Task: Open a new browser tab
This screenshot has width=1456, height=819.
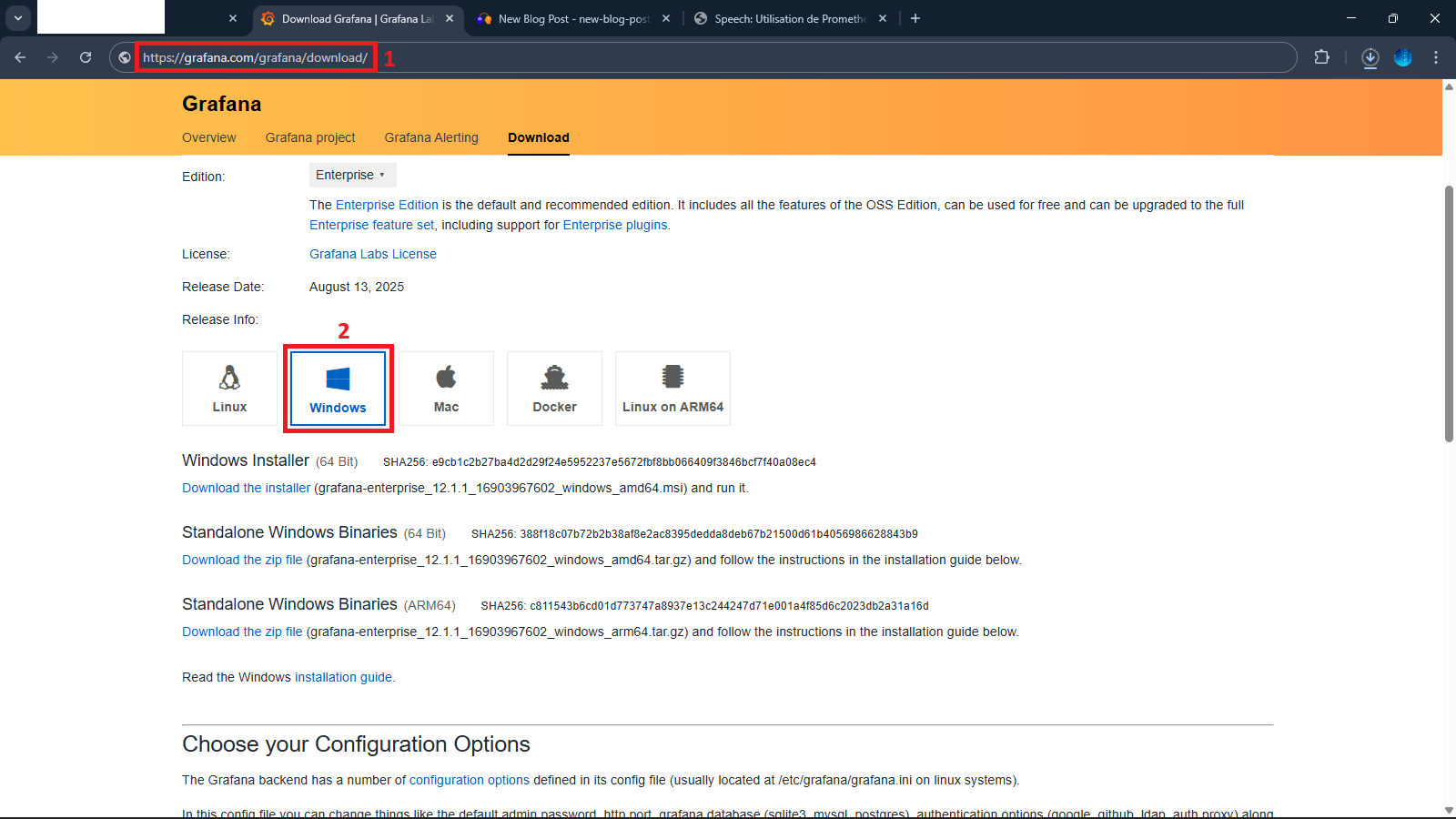Action: pyautogui.click(x=915, y=18)
